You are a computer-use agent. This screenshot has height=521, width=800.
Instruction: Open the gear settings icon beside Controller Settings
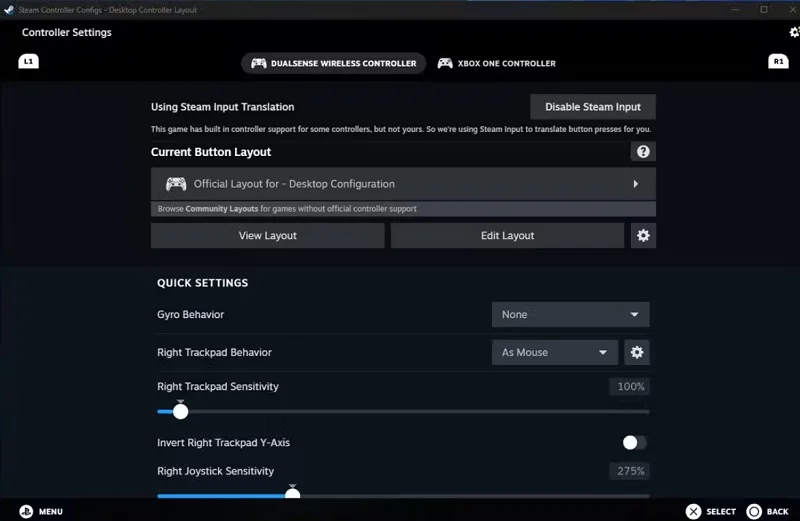point(794,32)
